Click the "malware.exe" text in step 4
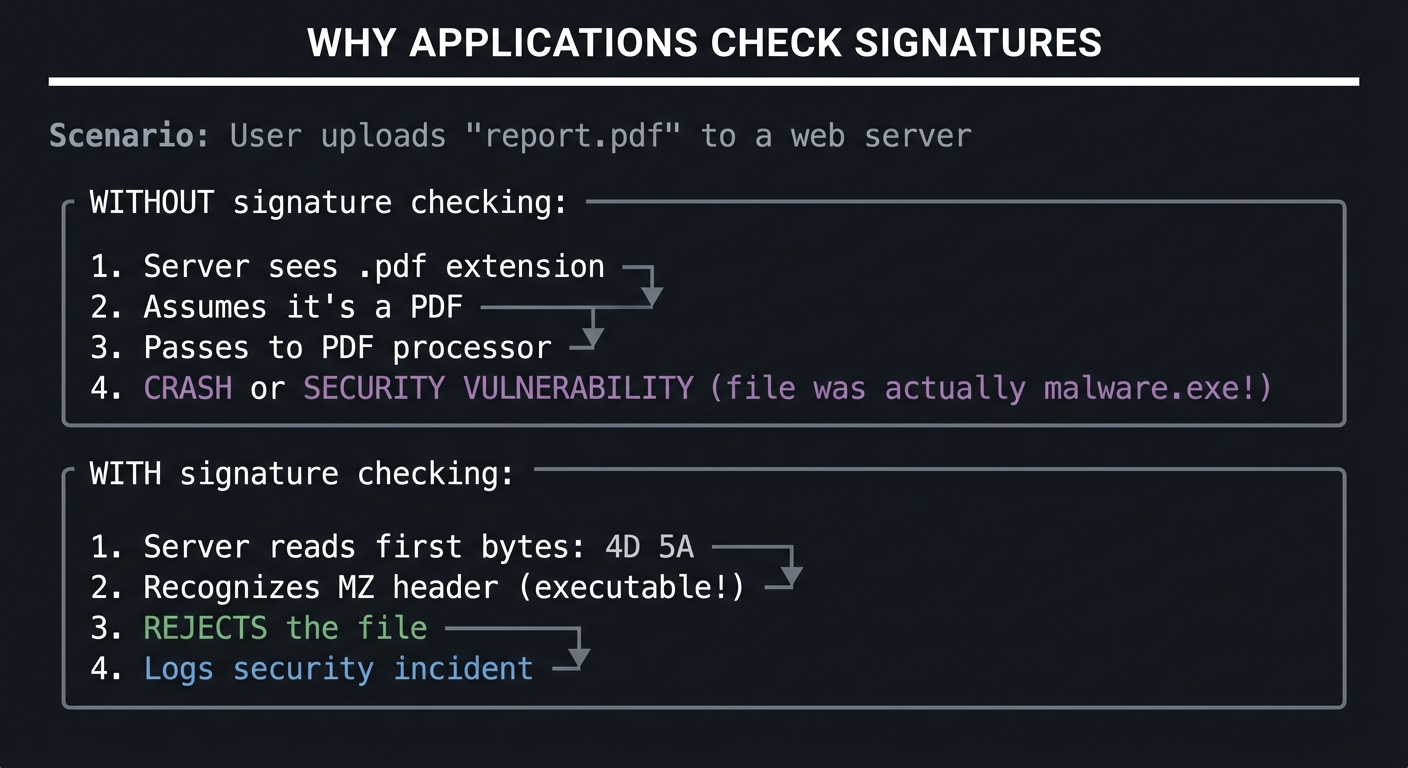Screen dimensions: 1408x768 click(x=1141, y=388)
